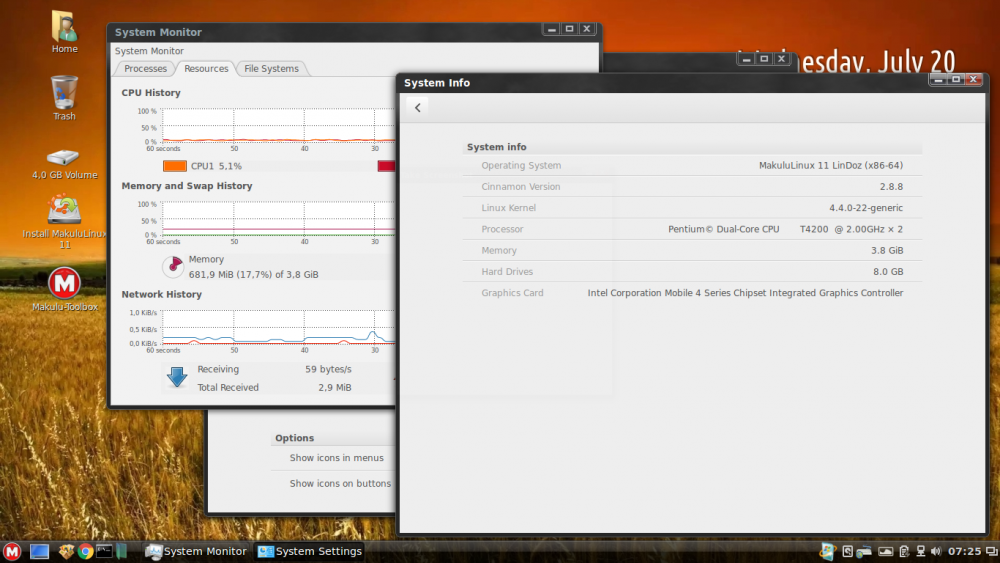1000x563 pixels.
Task: Launch the package box icon on taskbar
Action: [66, 551]
